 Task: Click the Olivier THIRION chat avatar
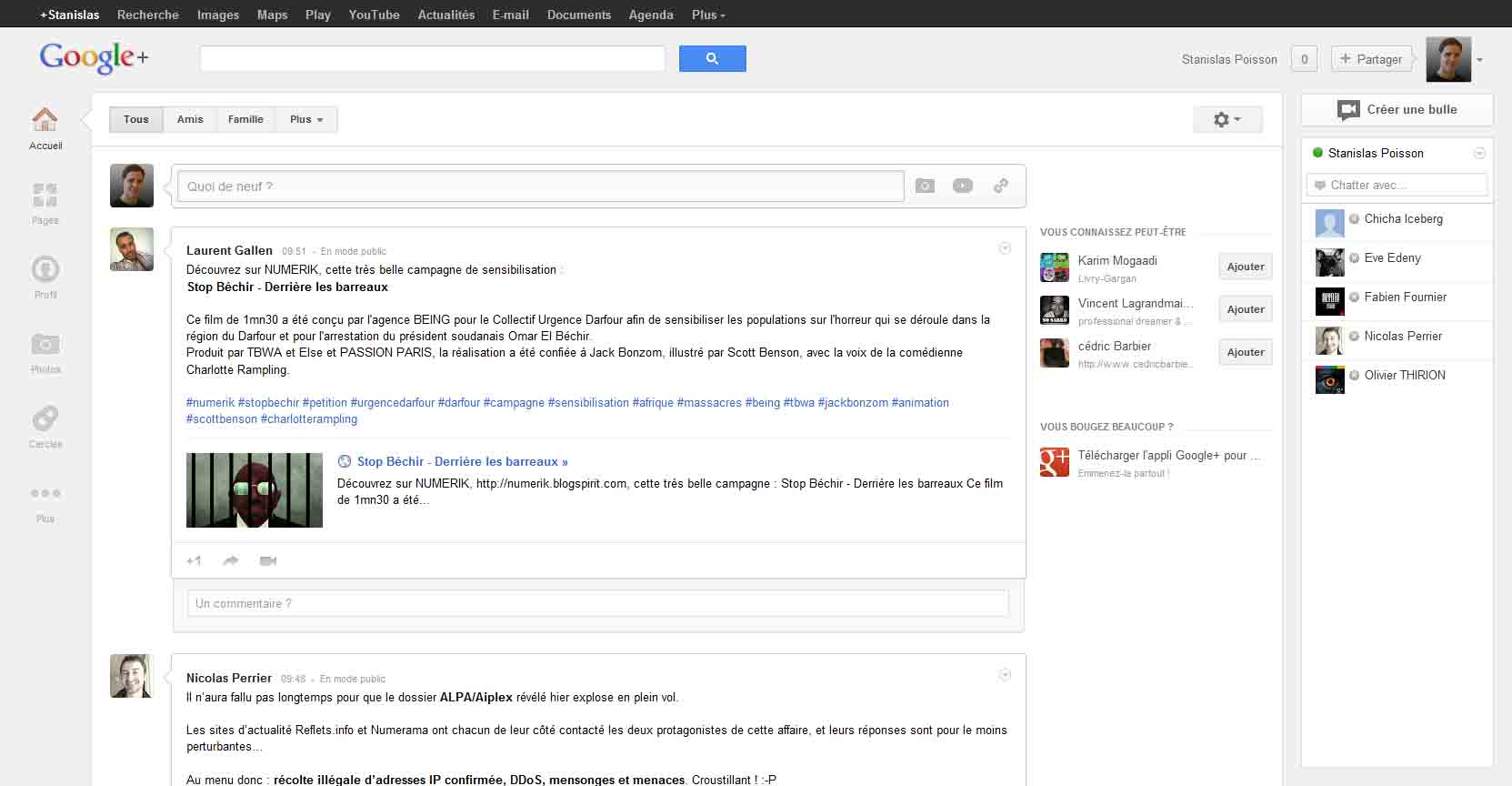tap(1330, 379)
